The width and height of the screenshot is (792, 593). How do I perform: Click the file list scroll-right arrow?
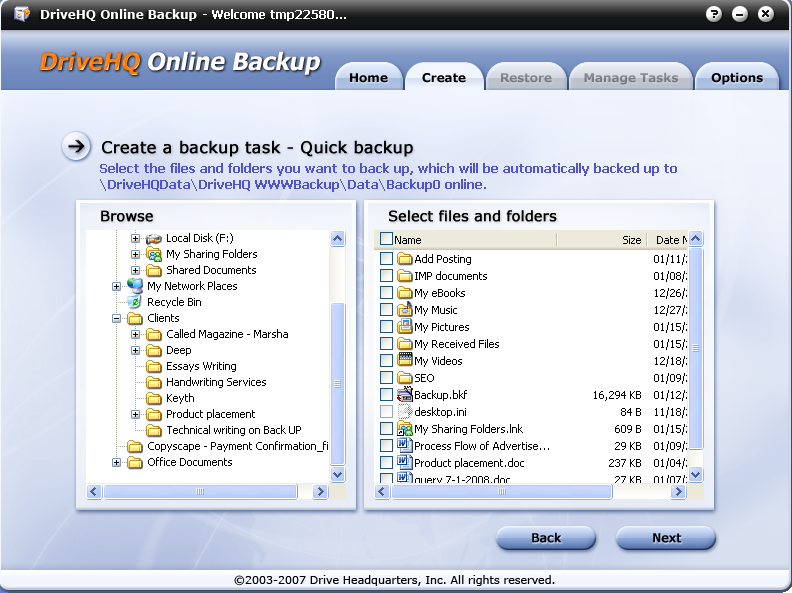pos(678,491)
